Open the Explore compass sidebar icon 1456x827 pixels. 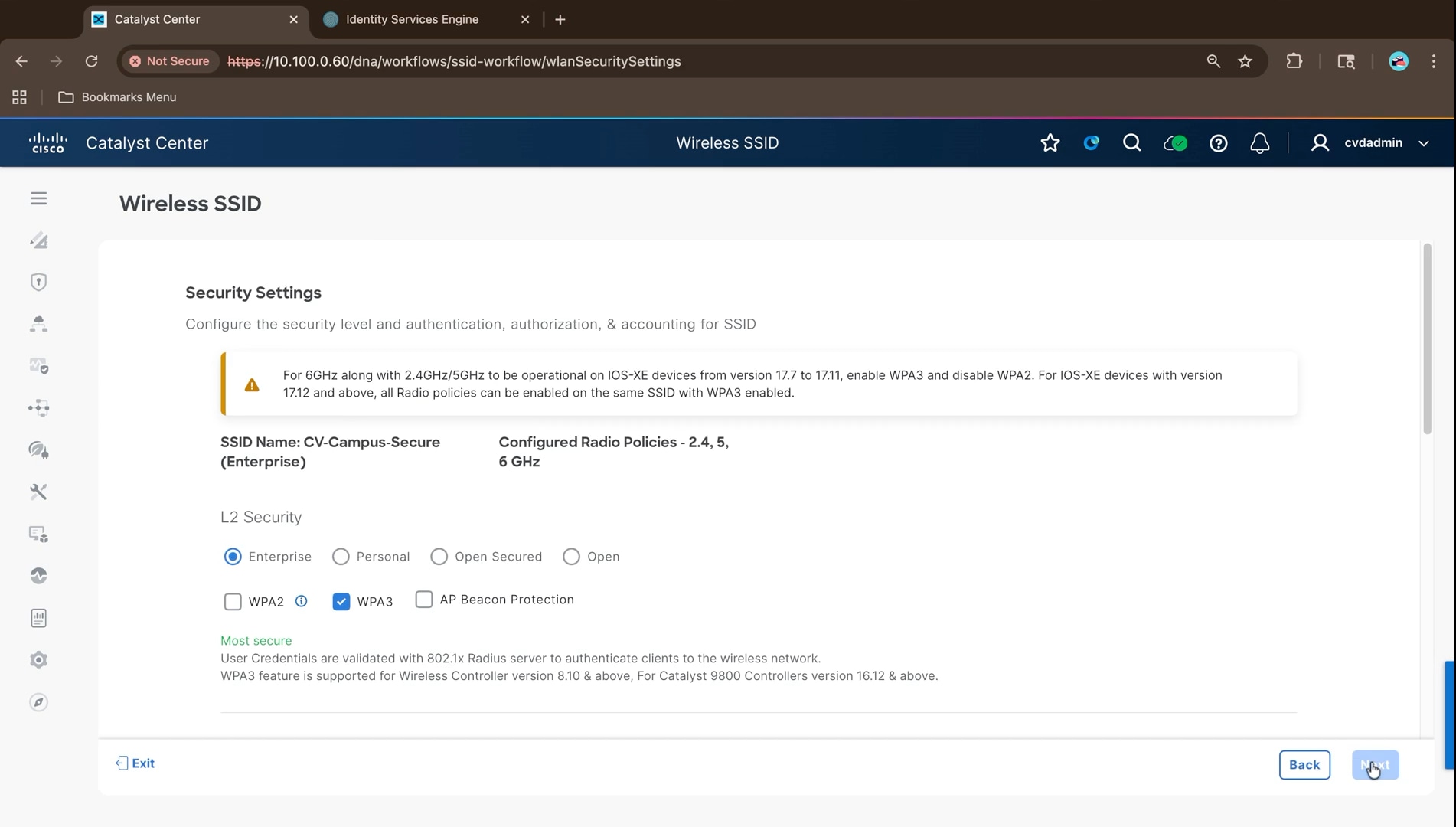(38, 702)
